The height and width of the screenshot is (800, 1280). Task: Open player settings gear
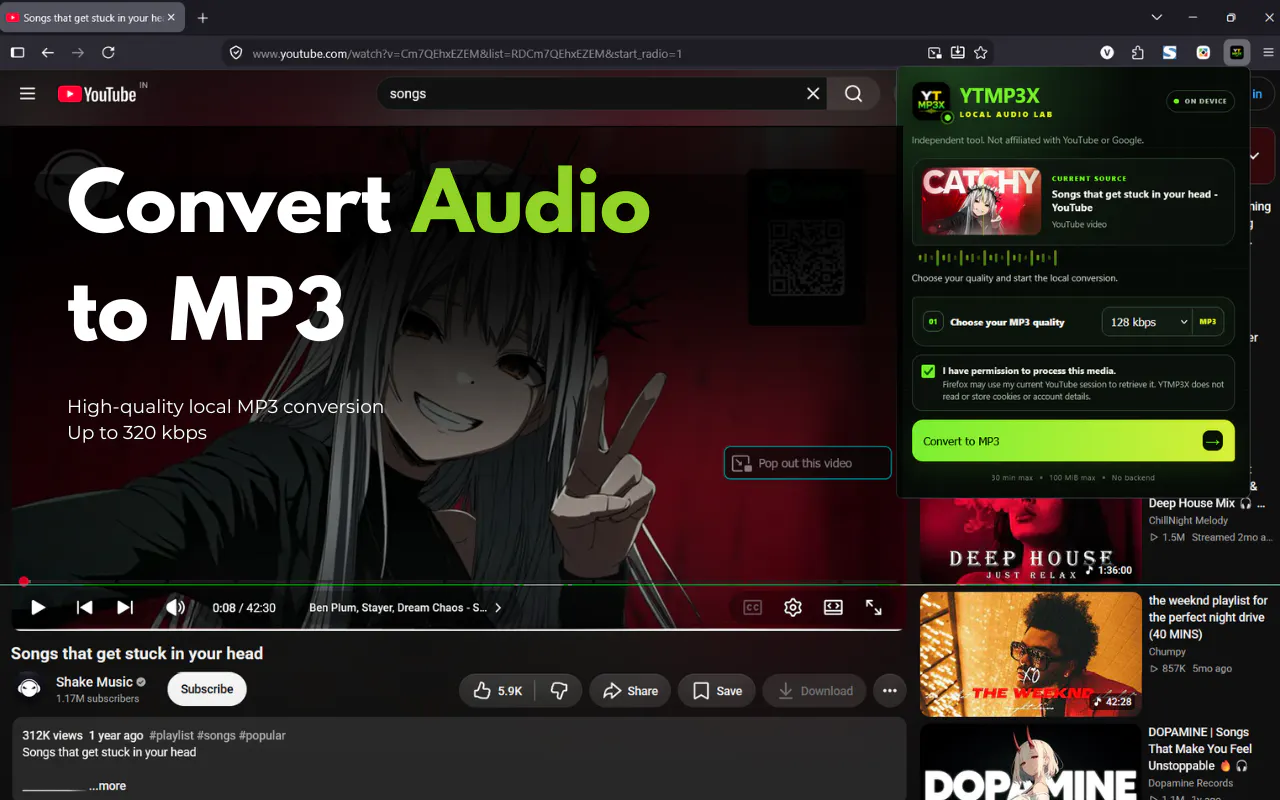tap(793, 607)
